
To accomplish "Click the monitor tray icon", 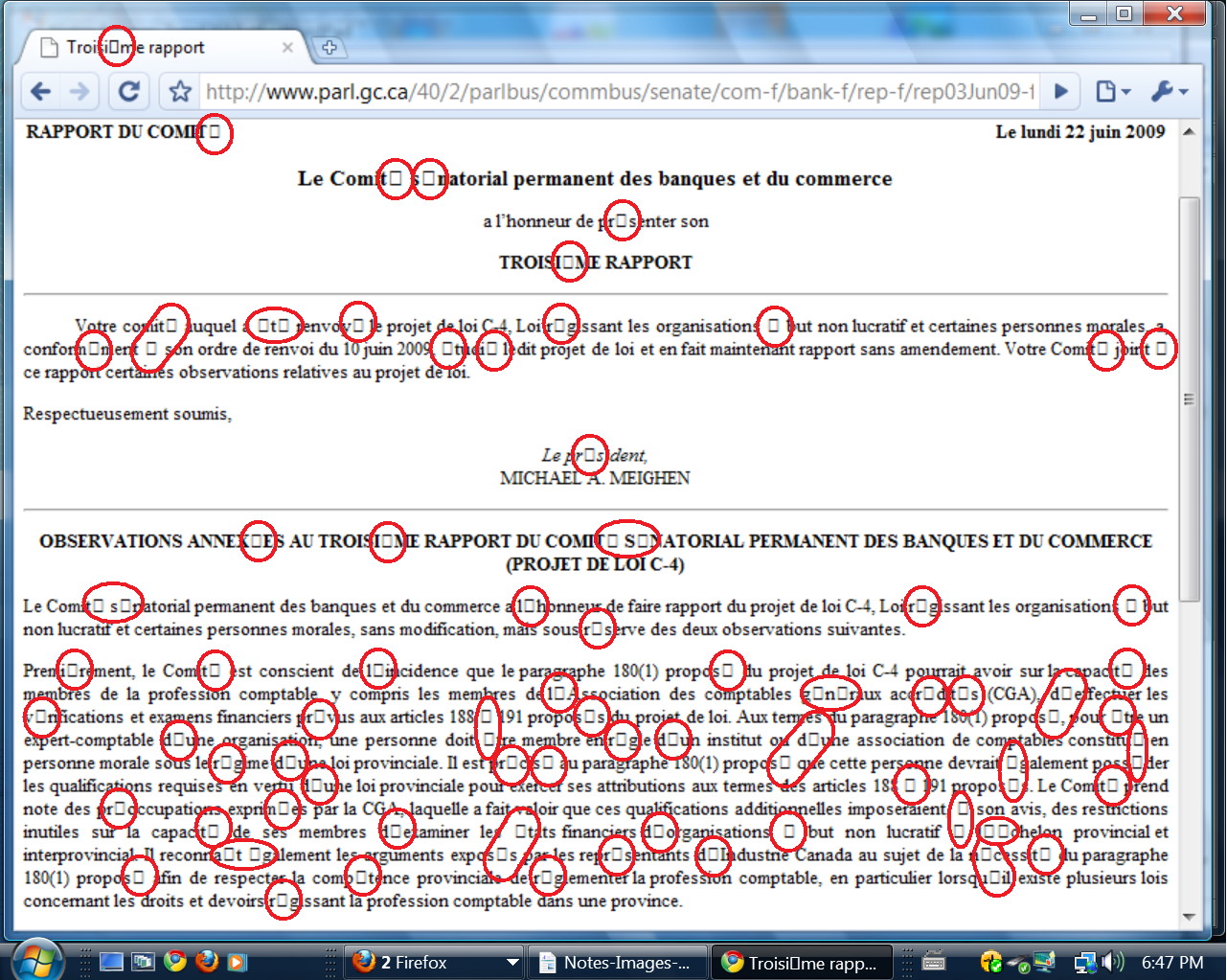I will pos(1043,962).
